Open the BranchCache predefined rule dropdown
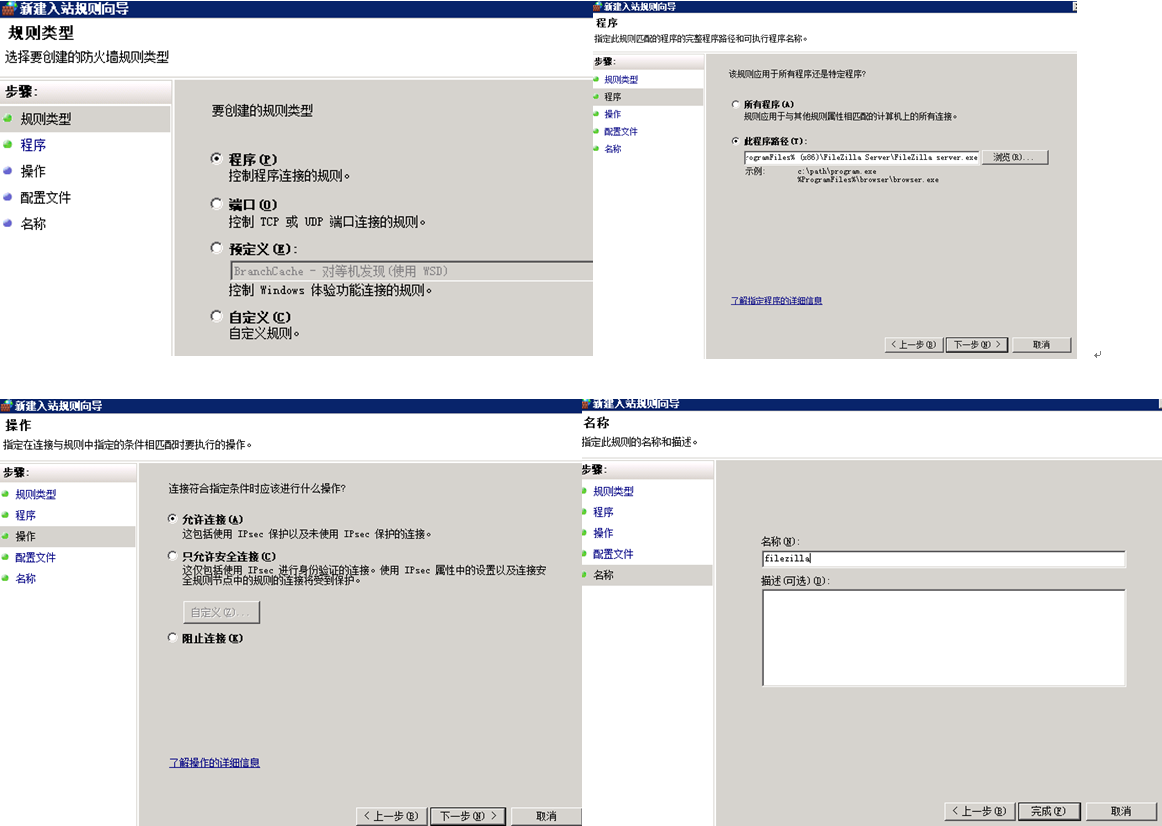The width and height of the screenshot is (1162, 826). [x=410, y=271]
